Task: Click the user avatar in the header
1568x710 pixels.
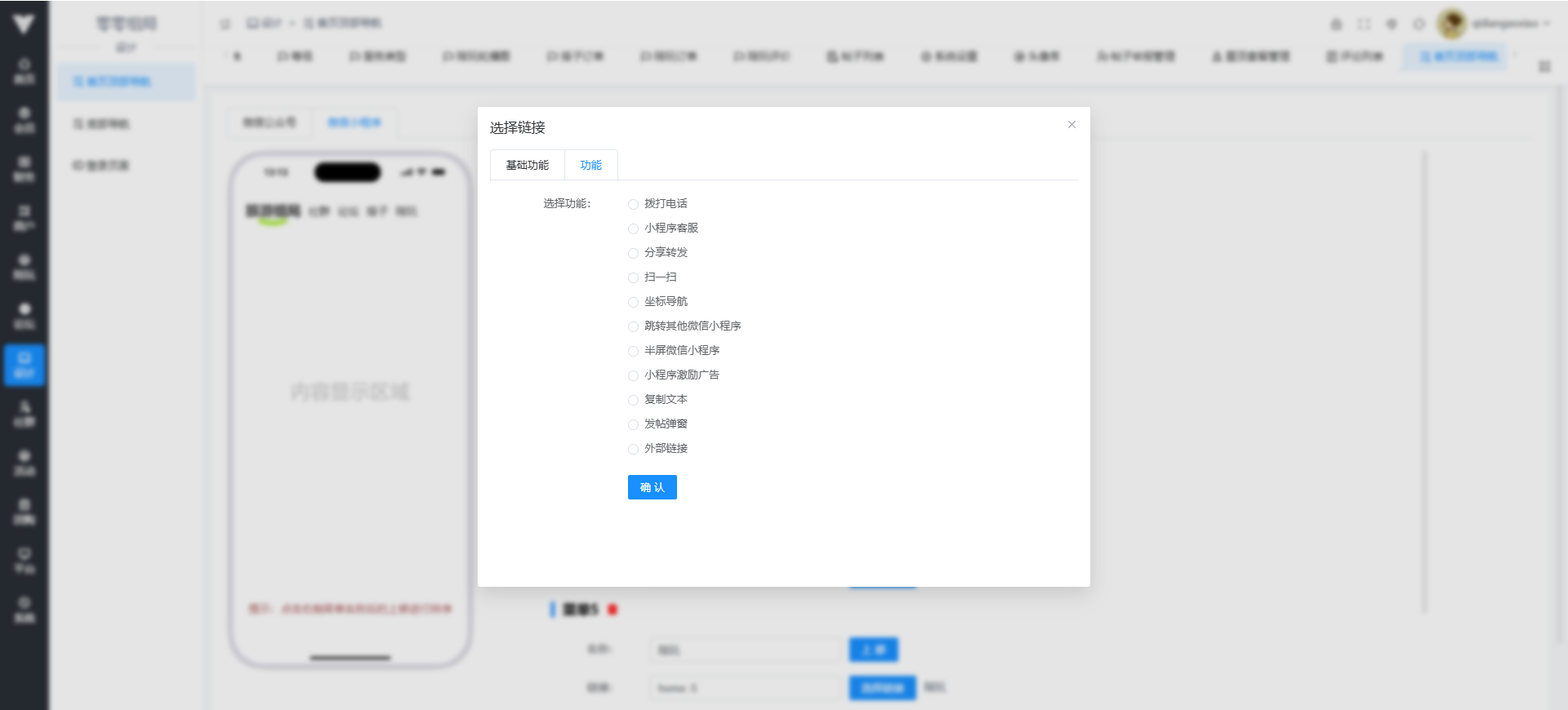Action: tap(1451, 24)
